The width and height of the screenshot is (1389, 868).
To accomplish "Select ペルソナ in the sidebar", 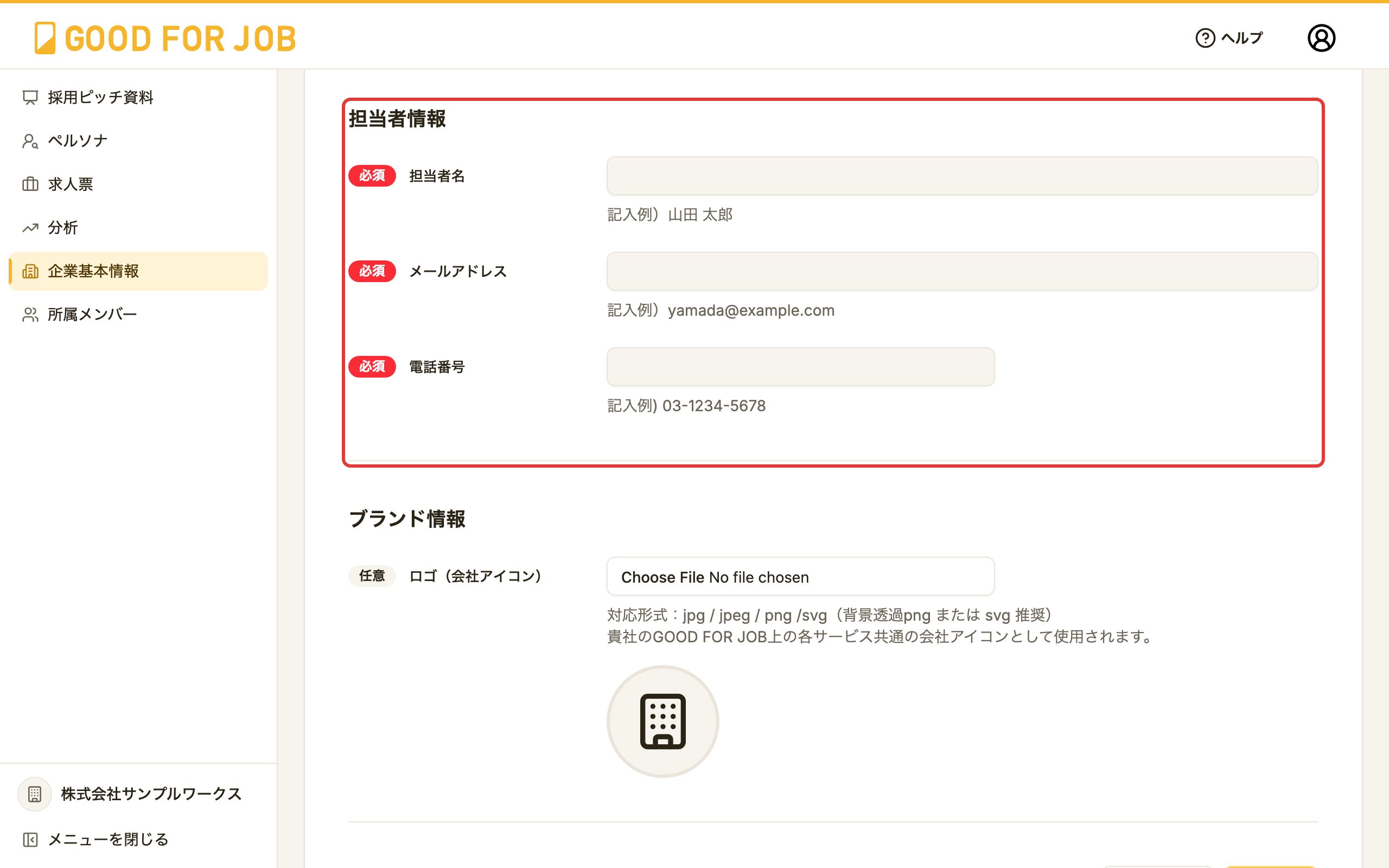I will 138,141.
